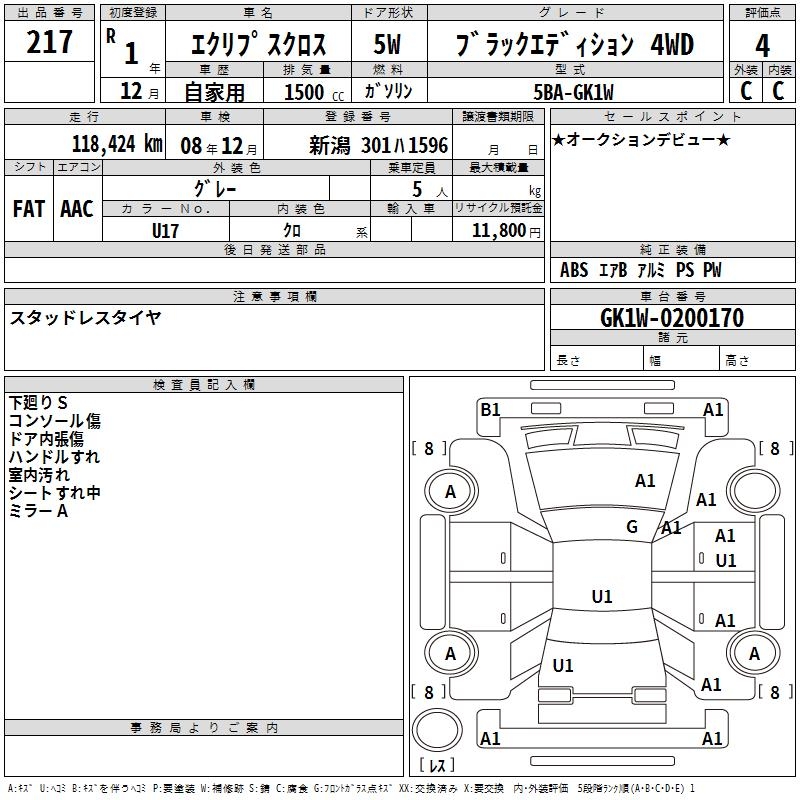Select the mileage value 118,424 km

point(117,144)
